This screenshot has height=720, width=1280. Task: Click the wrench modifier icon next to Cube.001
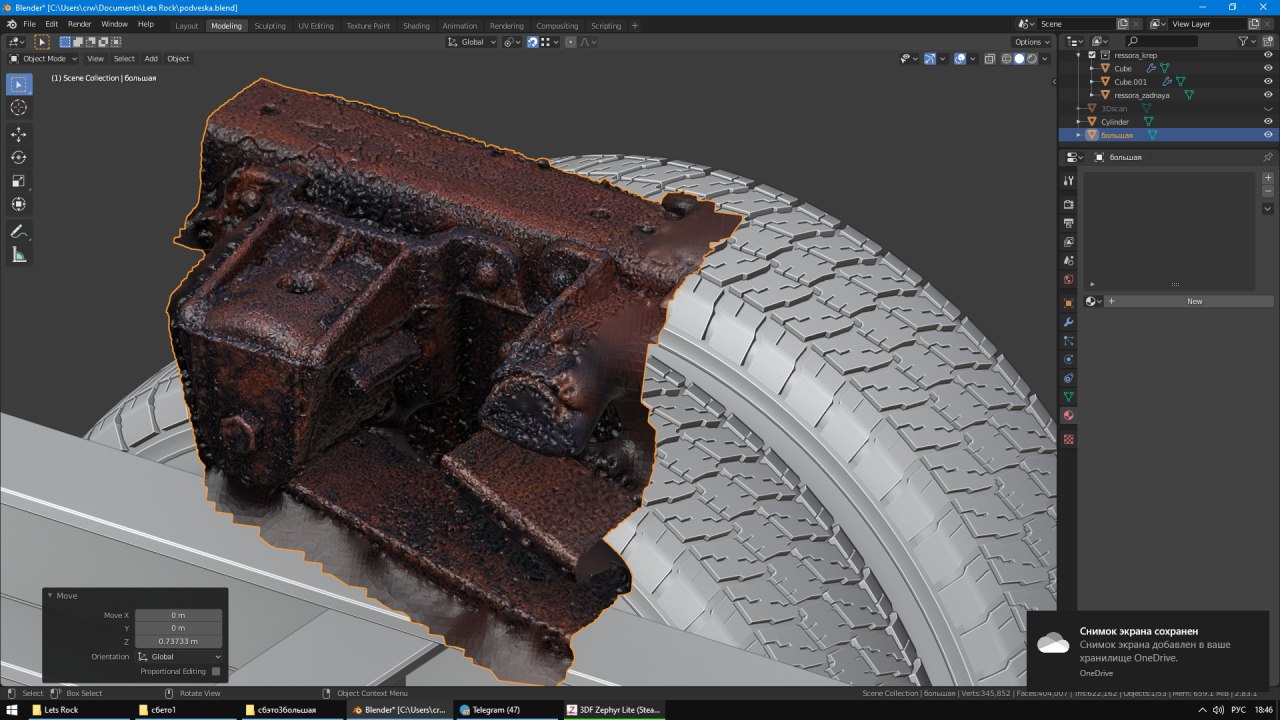click(1166, 81)
